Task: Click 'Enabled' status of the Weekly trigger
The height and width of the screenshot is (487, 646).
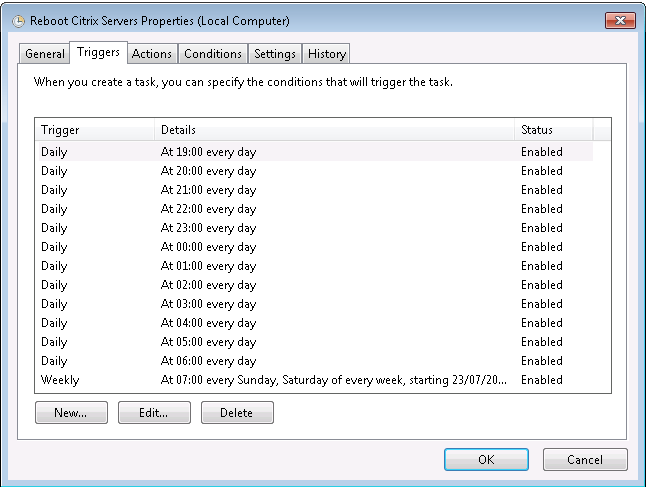Action: coord(542,379)
